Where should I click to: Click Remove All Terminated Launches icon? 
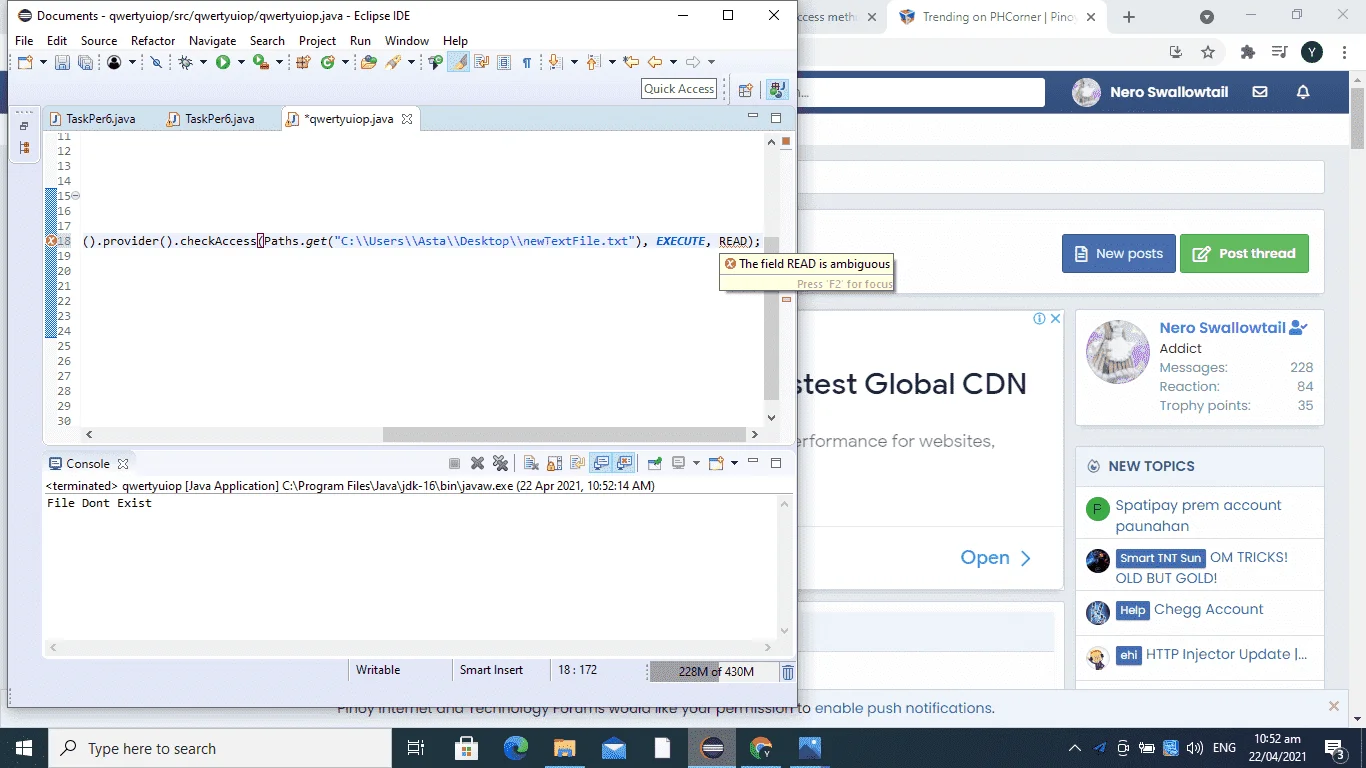[501, 463]
